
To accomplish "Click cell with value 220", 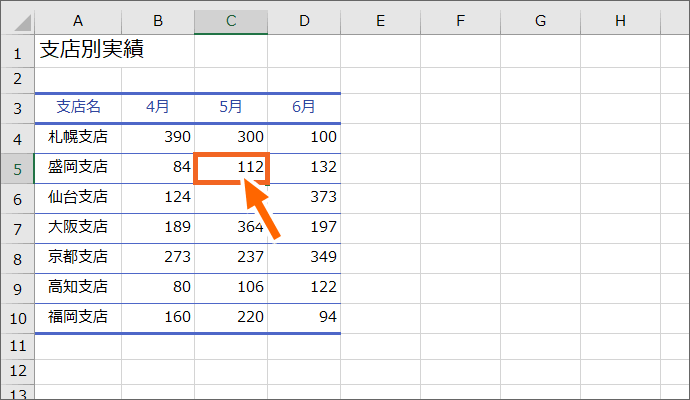I will 231,318.
